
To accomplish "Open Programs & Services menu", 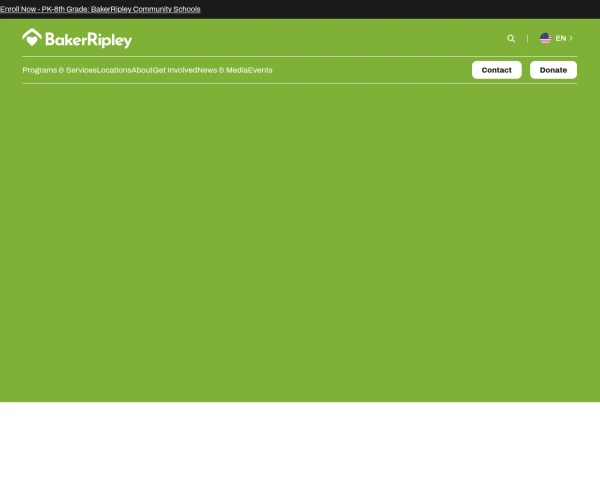I will 59,70.
